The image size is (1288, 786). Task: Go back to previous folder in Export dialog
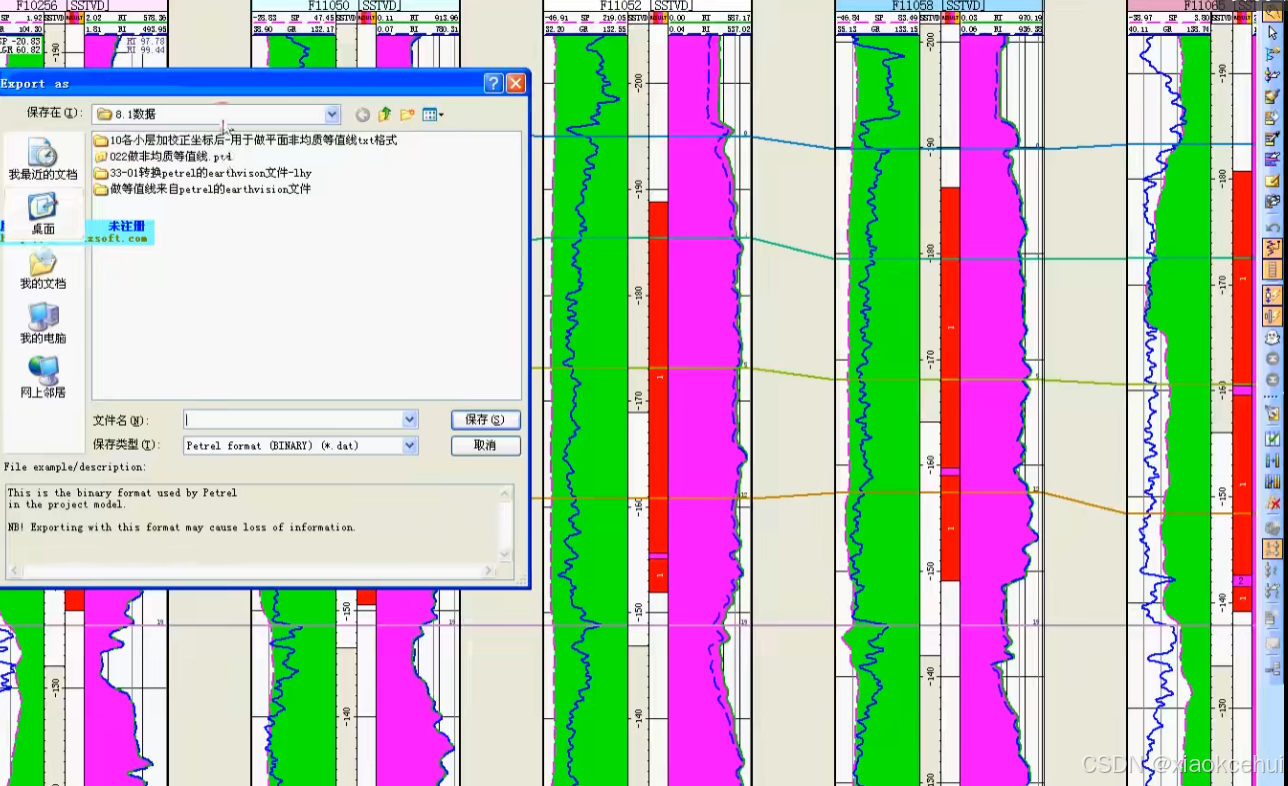[362, 115]
